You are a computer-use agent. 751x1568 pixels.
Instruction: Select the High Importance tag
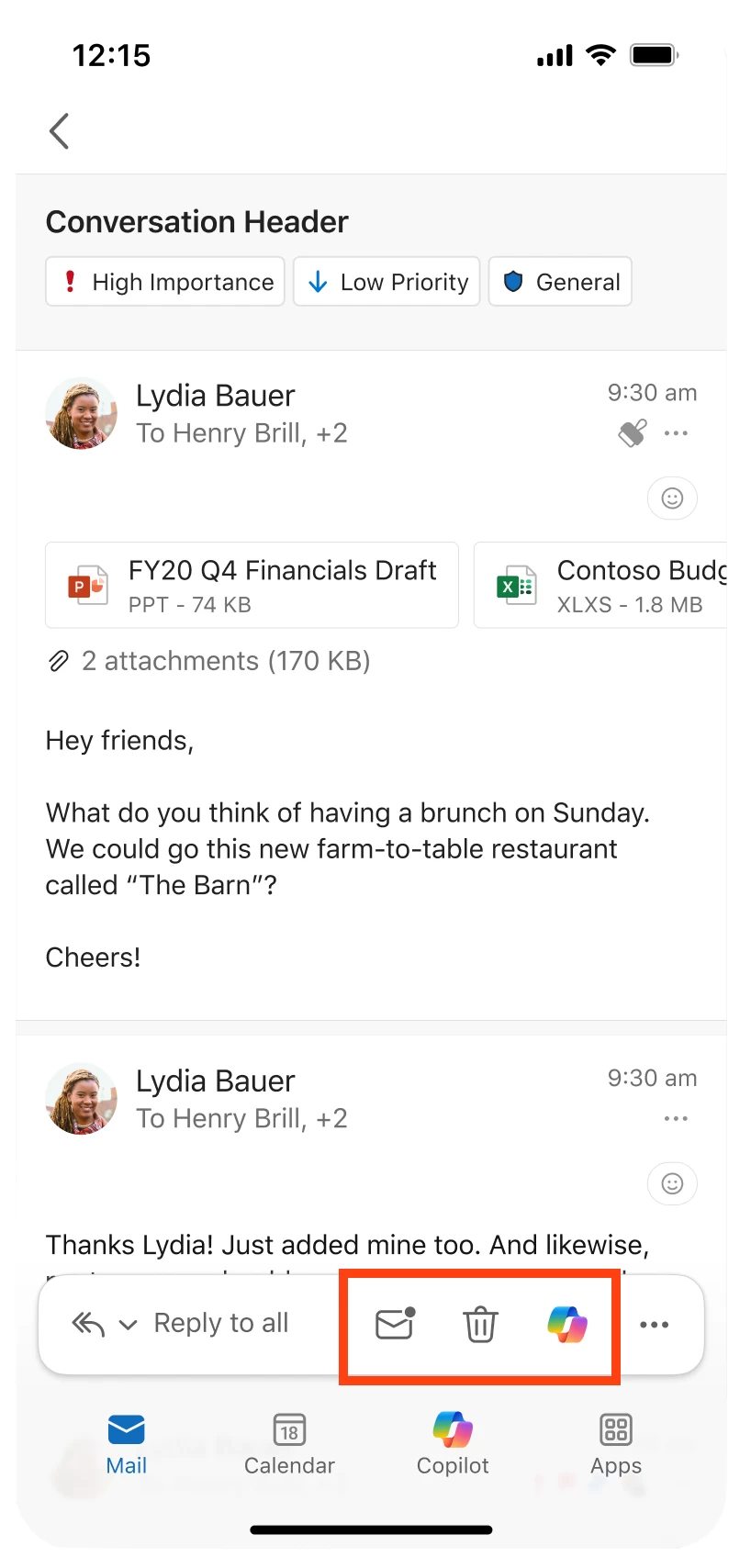pos(165,281)
